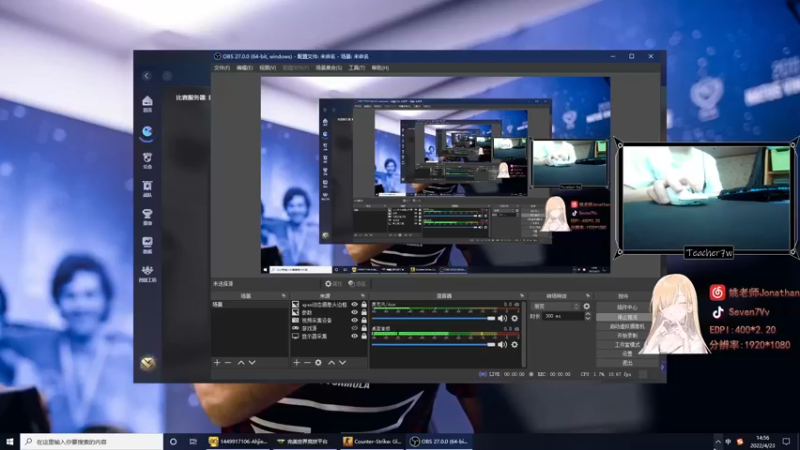This screenshot has height=450, width=800.
Task: Open the 工具(T) menu
Action: [357, 68]
